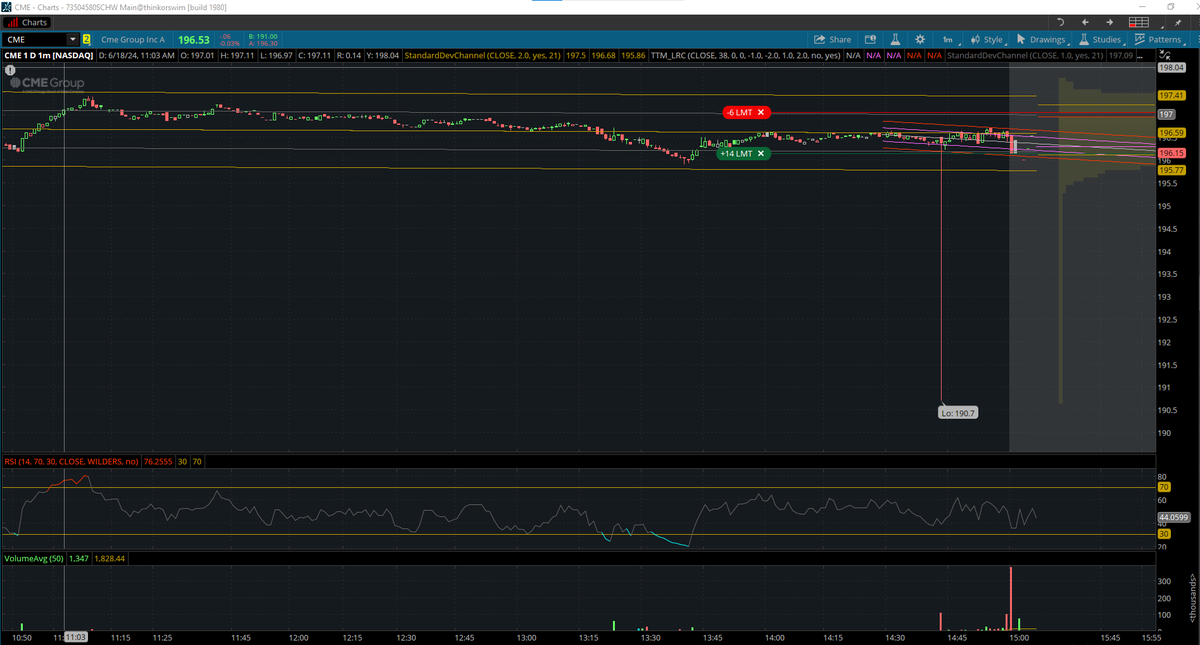Open the Share menu
Image resolution: width=1200 pixels, height=645 pixels.
833,40
